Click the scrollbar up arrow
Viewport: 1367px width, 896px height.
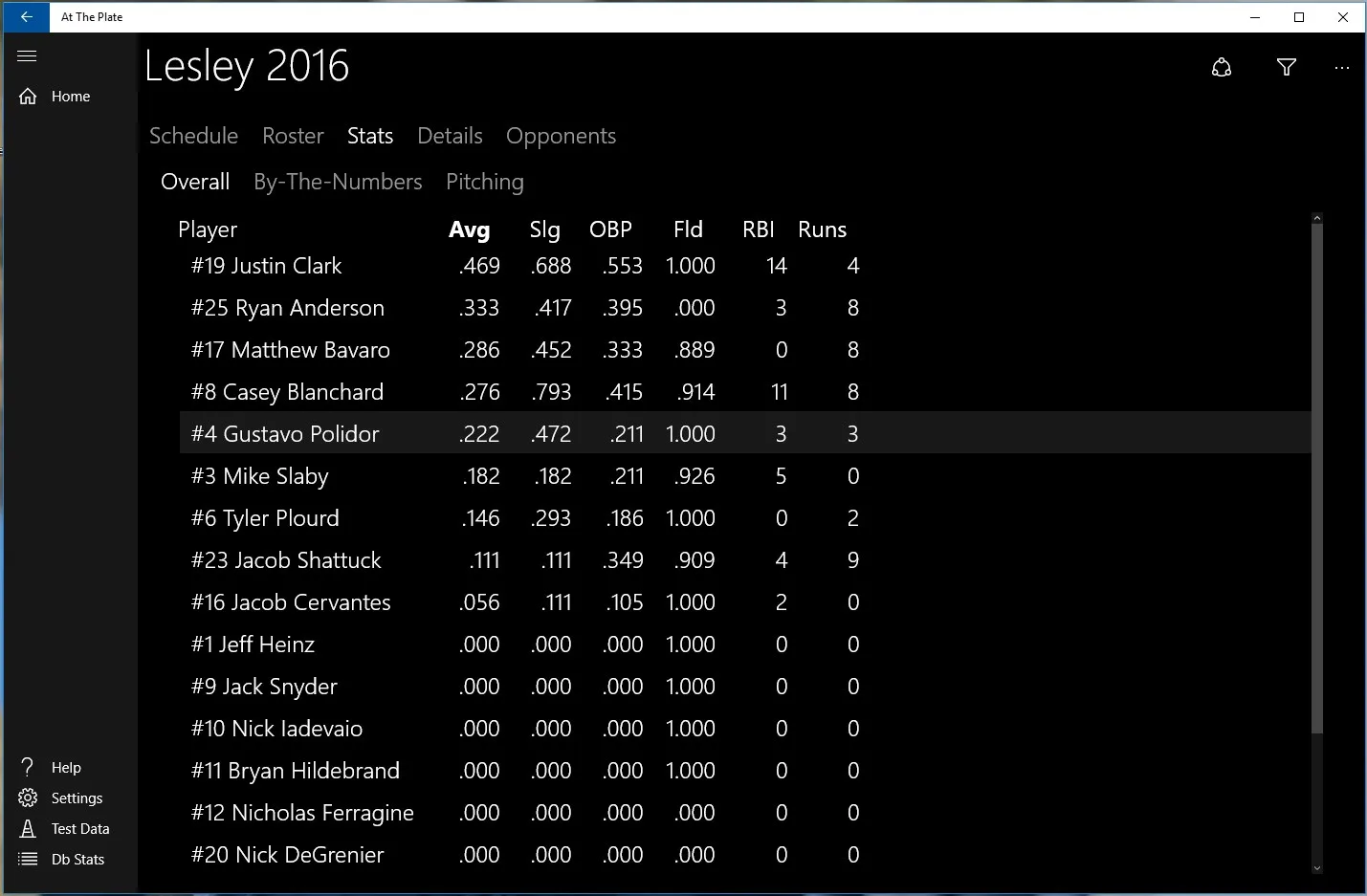pos(1316,218)
